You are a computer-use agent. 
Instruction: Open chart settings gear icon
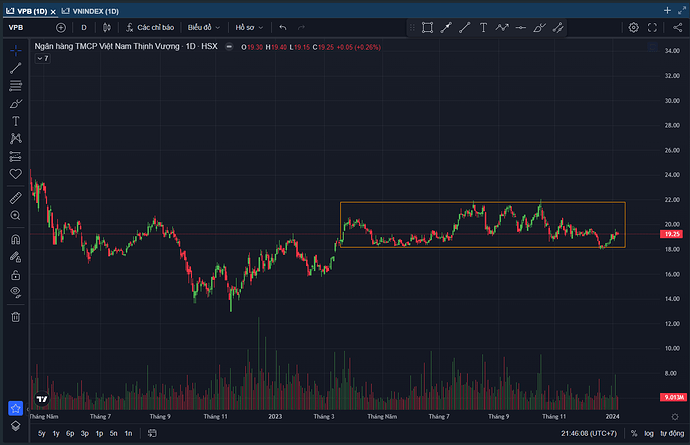coord(633,28)
